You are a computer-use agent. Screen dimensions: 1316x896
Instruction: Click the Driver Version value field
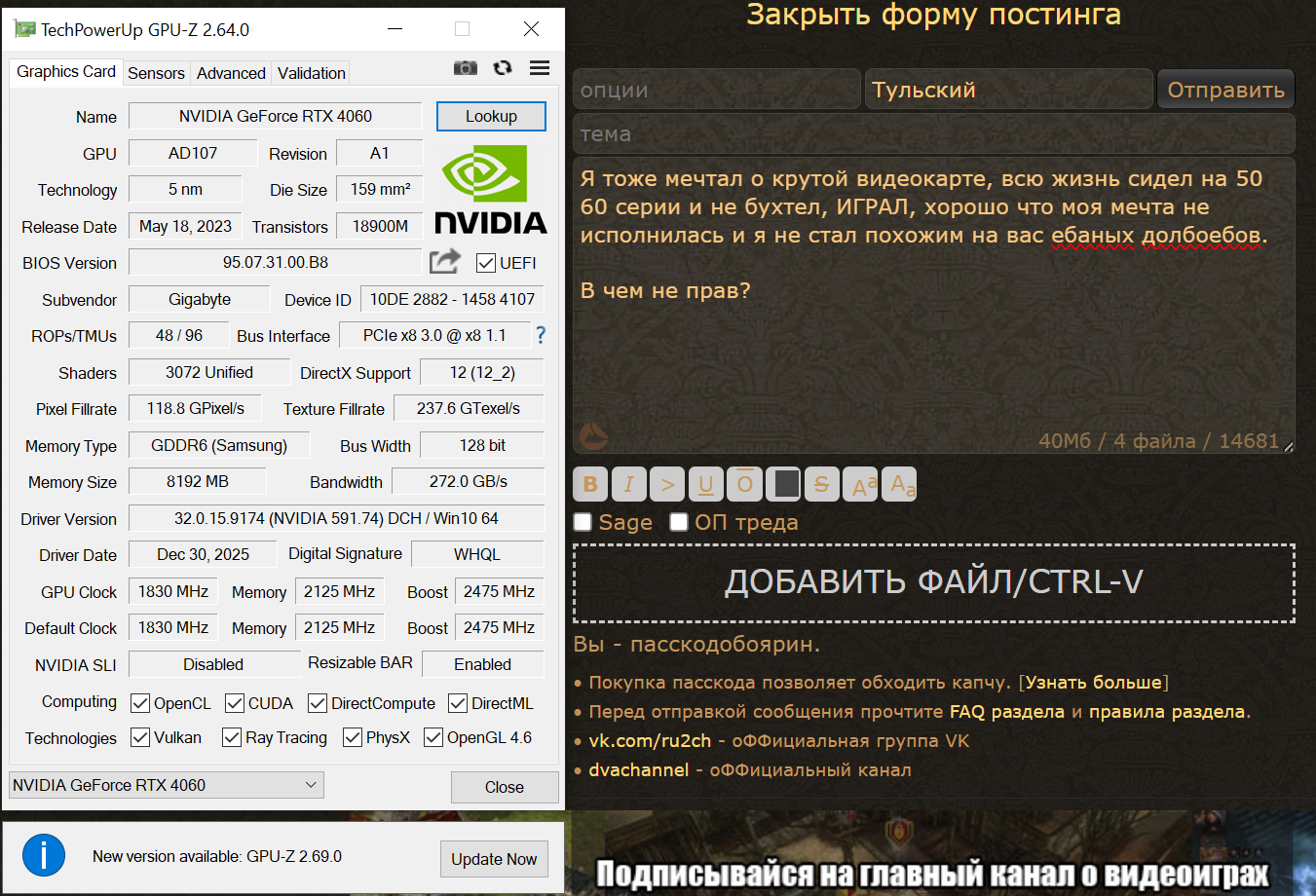pos(336,518)
